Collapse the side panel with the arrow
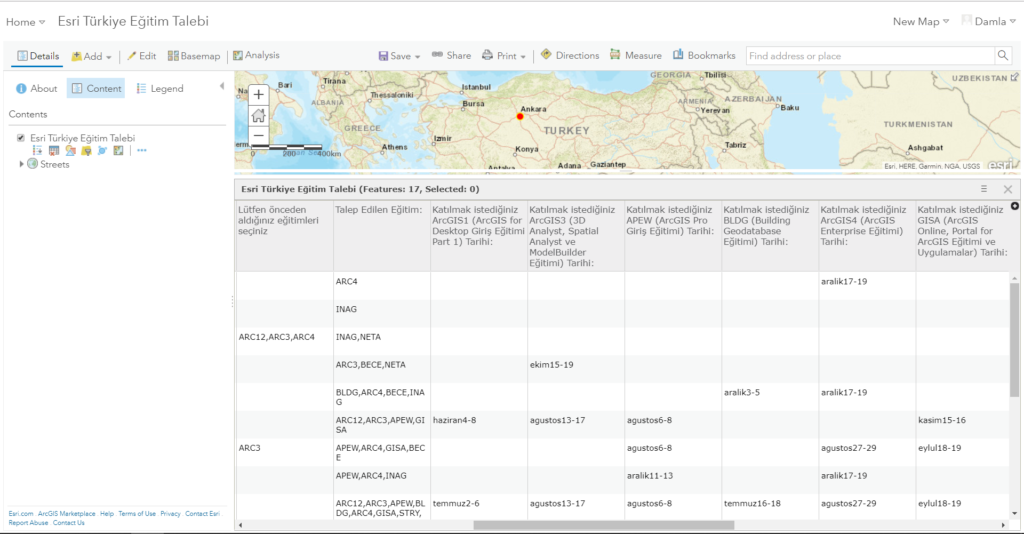Viewport: 1024px width, 534px height. pos(222,86)
